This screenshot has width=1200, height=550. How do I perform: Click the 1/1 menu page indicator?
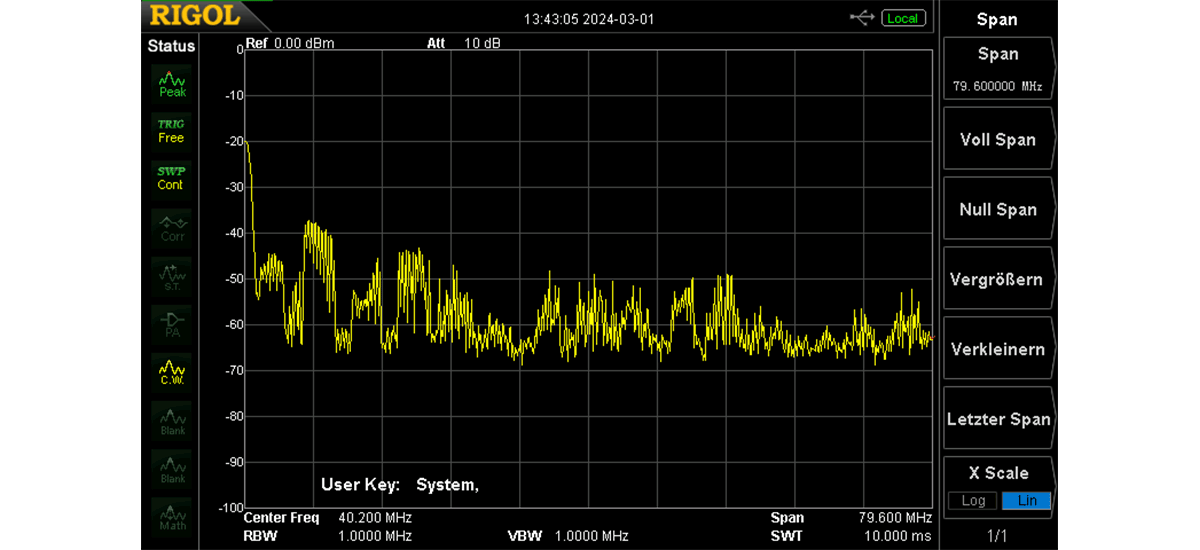point(997,536)
